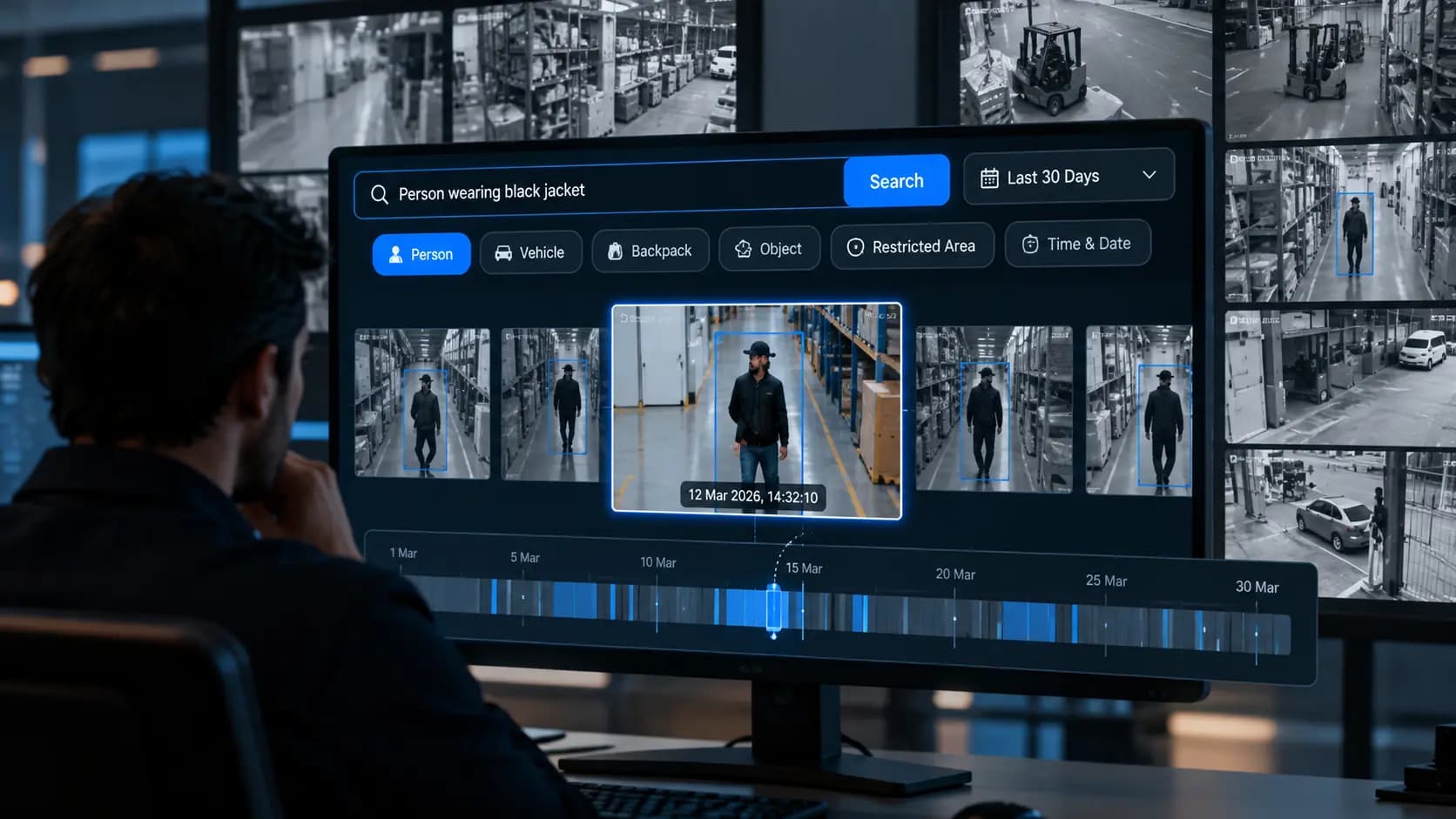Image resolution: width=1456 pixels, height=819 pixels.
Task: Click the 20 Mar timeline label
Action: coord(955,574)
